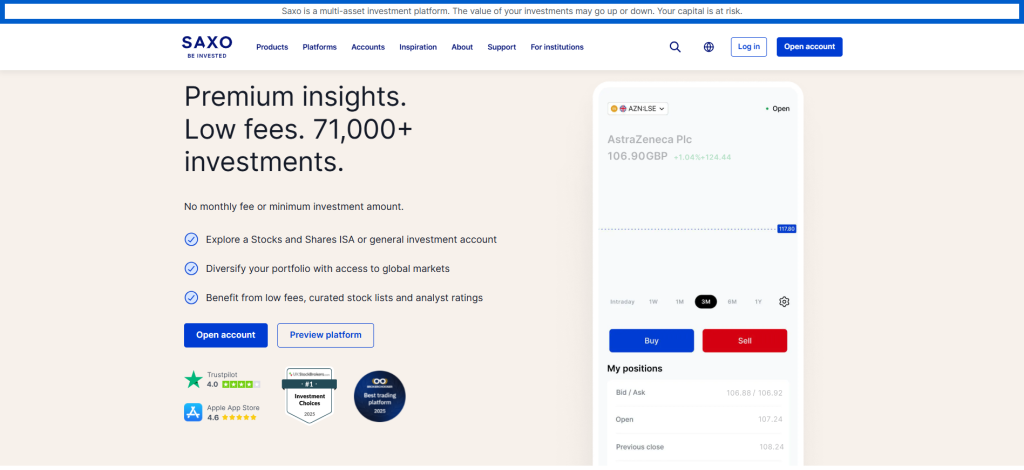Expand the AZN:LSE instrument dropdown

click(638, 108)
